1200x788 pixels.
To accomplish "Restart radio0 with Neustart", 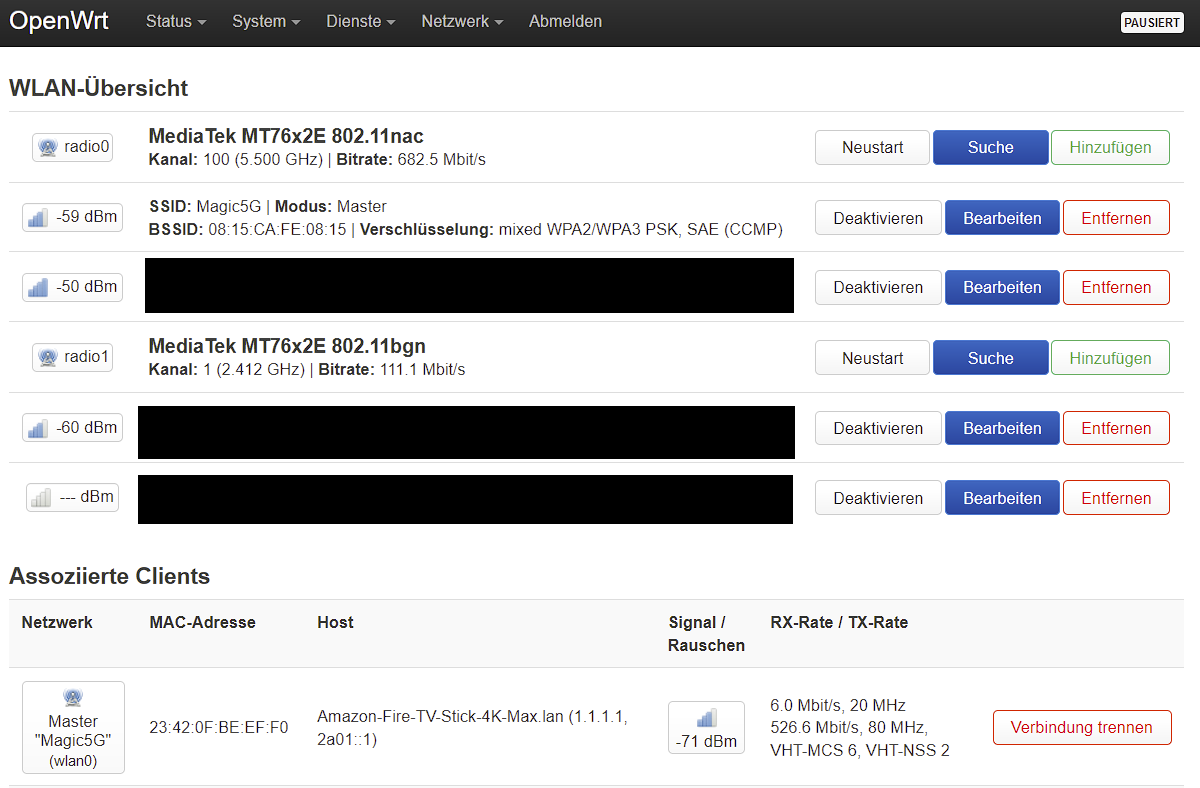I will (x=872, y=147).
